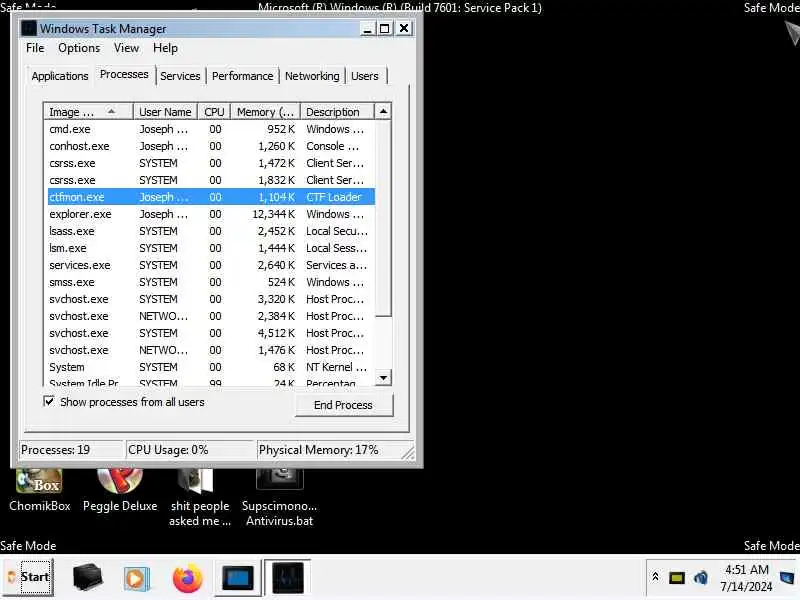Open the File menu
The height and width of the screenshot is (600, 800).
tap(35, 48)
